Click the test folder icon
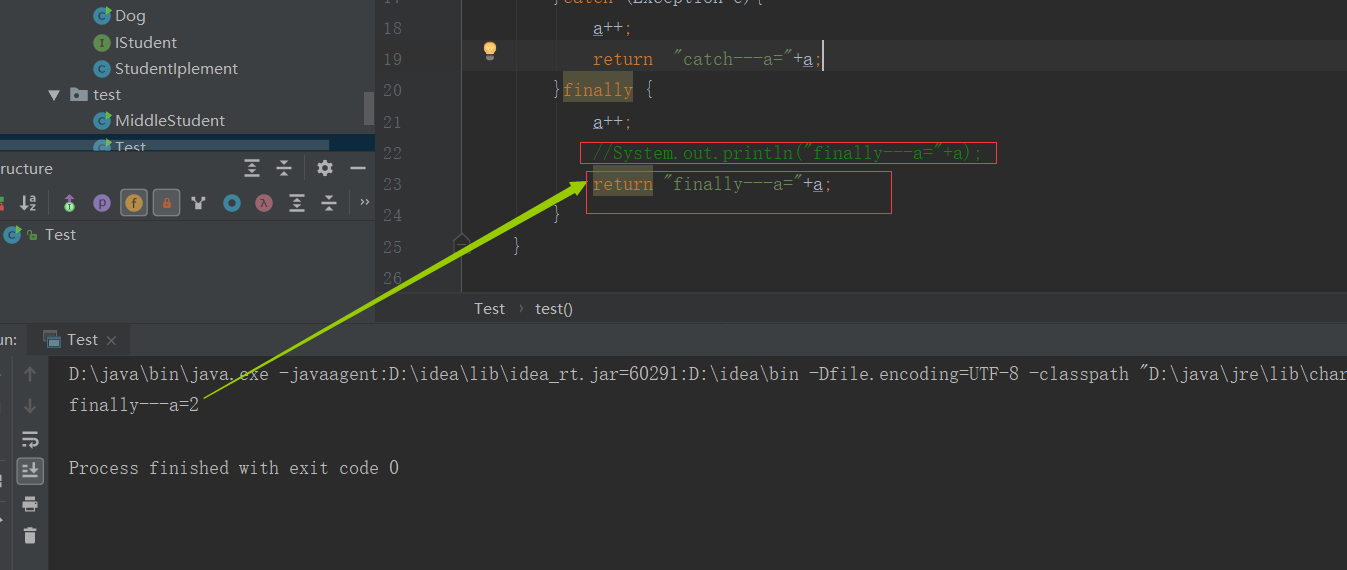This screenshot has width=1347, height=570. [x=79, y=95]
